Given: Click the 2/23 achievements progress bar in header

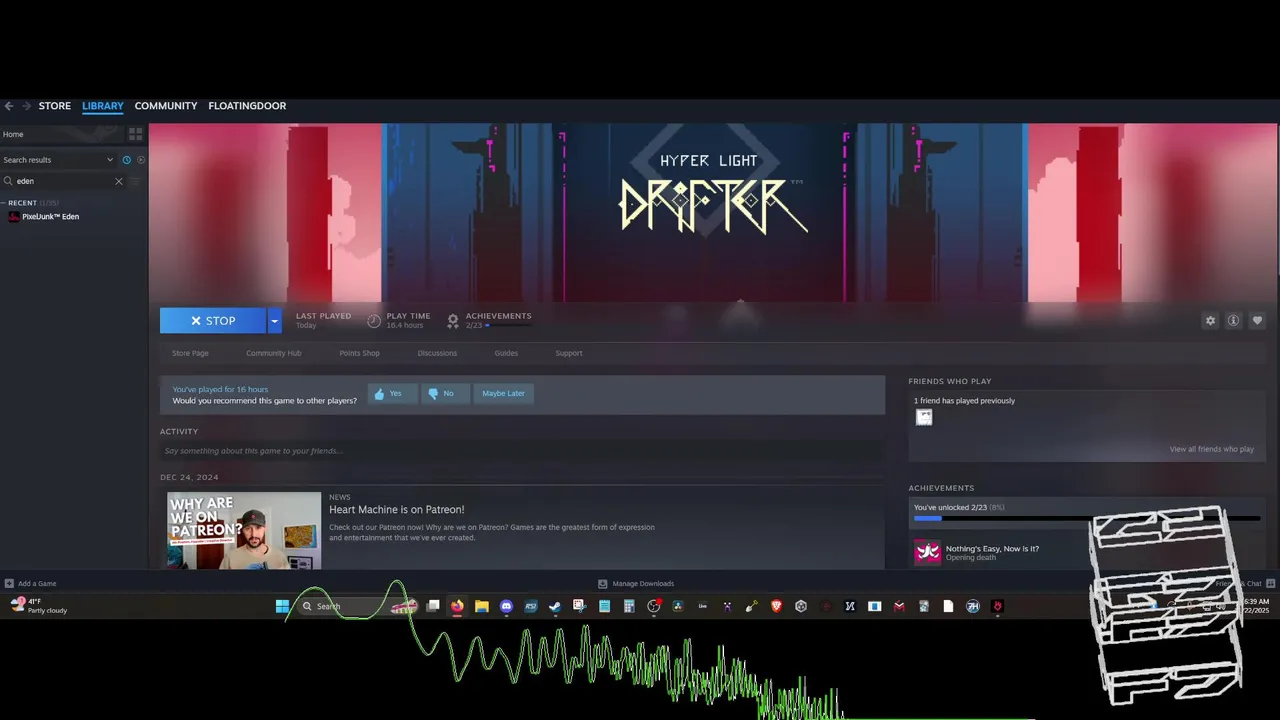Looking at the screenshot, I should click(x=508, y=326).
